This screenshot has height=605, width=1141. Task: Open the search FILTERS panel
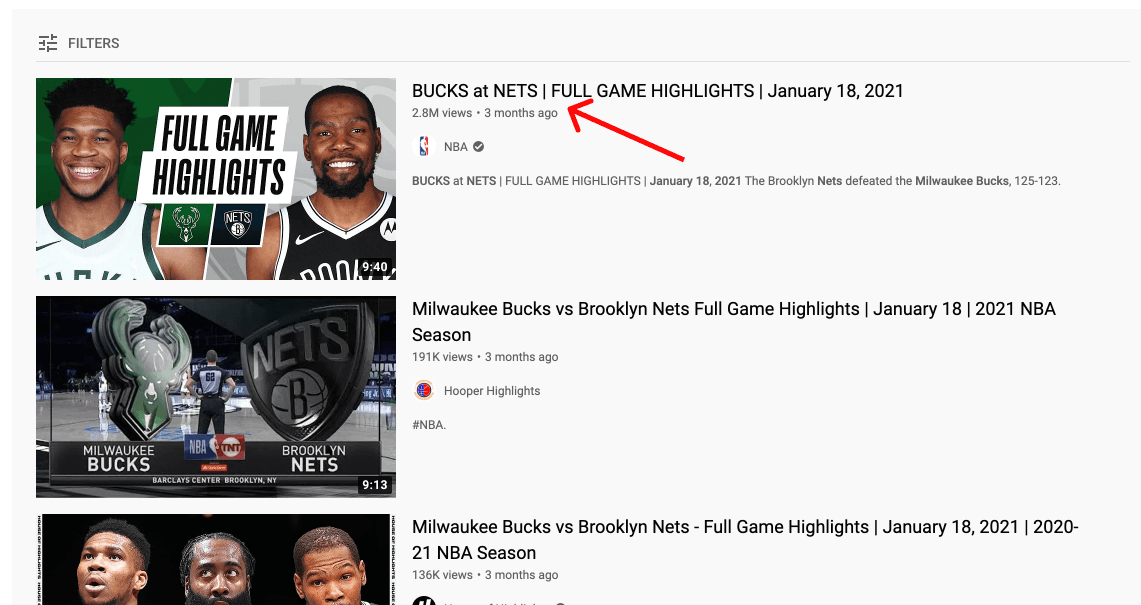(79, 43)
